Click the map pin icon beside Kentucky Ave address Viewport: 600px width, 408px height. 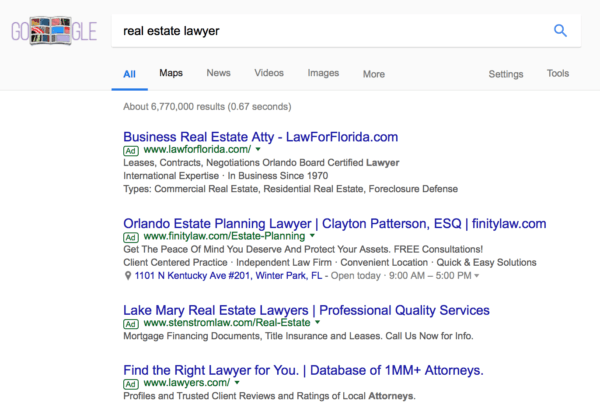tap(128, 276)
